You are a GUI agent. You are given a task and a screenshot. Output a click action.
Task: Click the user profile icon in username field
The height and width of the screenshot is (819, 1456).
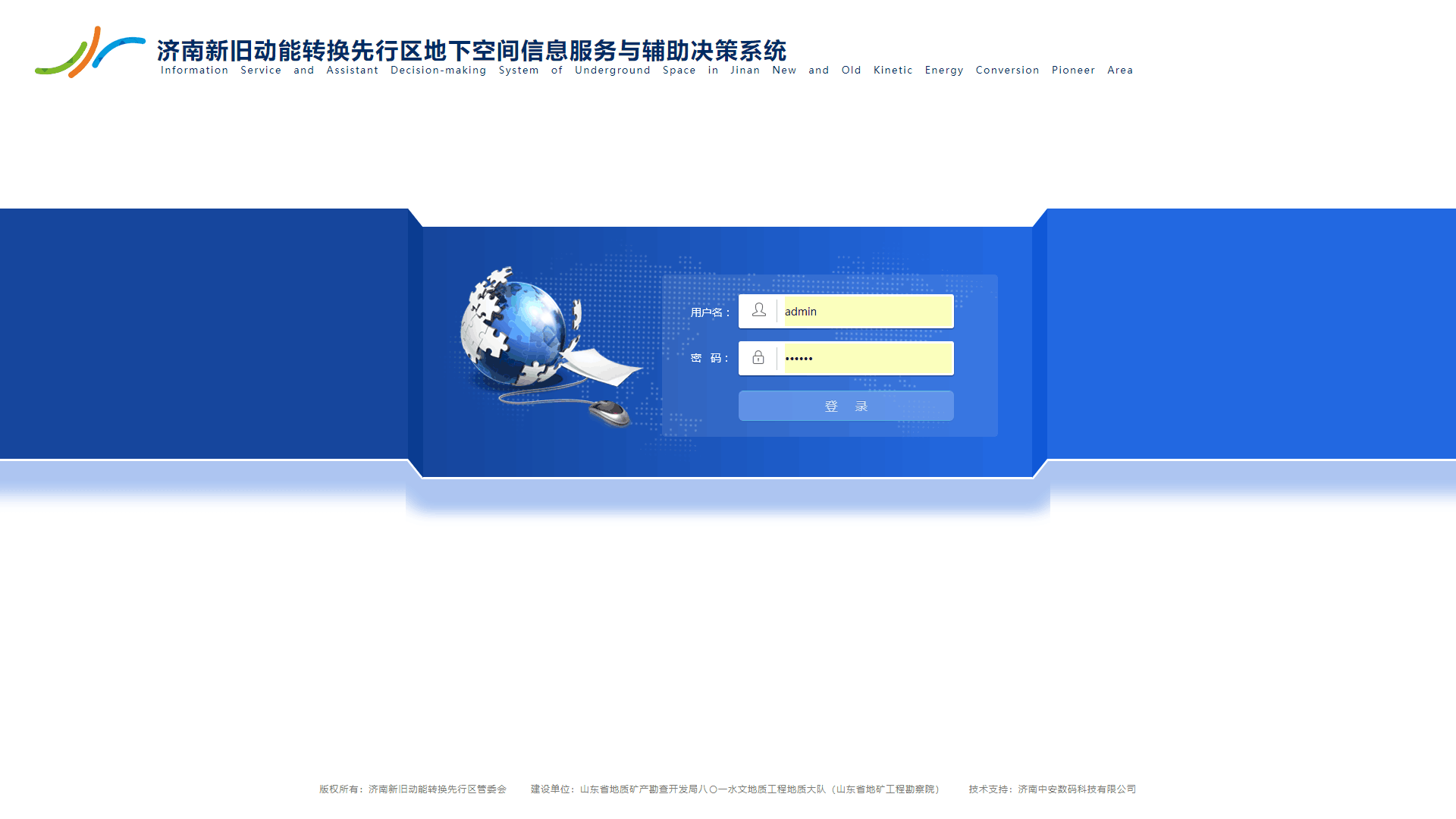coord(759,311)
